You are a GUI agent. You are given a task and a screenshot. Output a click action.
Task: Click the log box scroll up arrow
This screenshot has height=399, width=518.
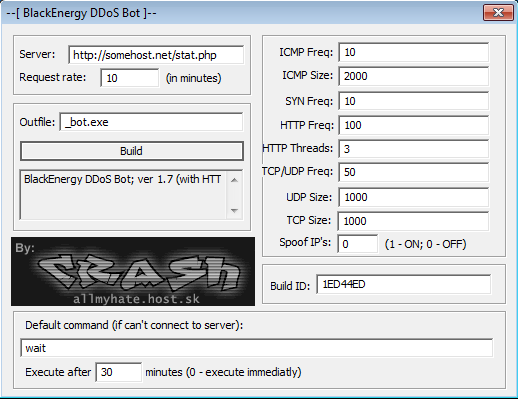tap(234, 180)
